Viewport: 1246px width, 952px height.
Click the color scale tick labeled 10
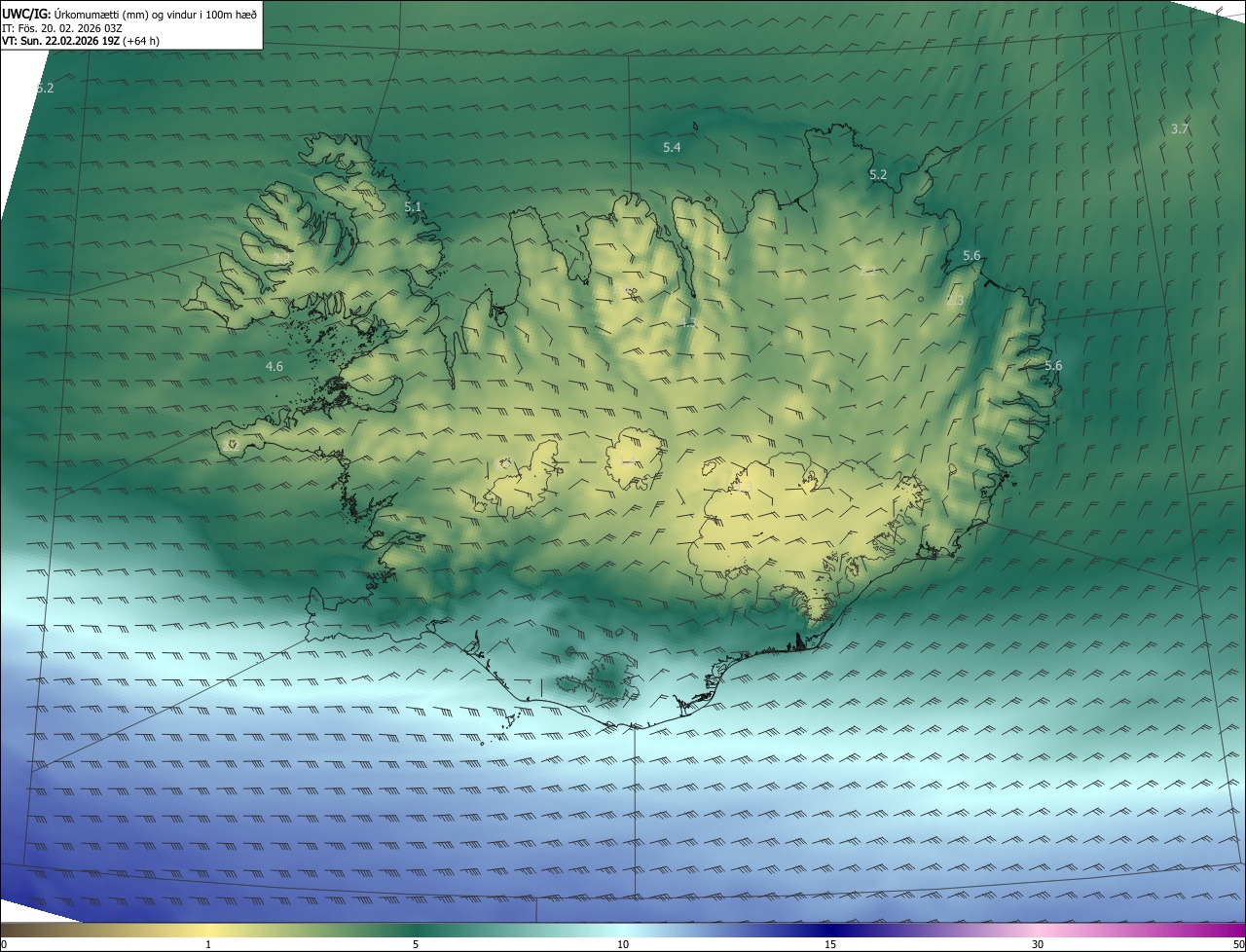623,944
